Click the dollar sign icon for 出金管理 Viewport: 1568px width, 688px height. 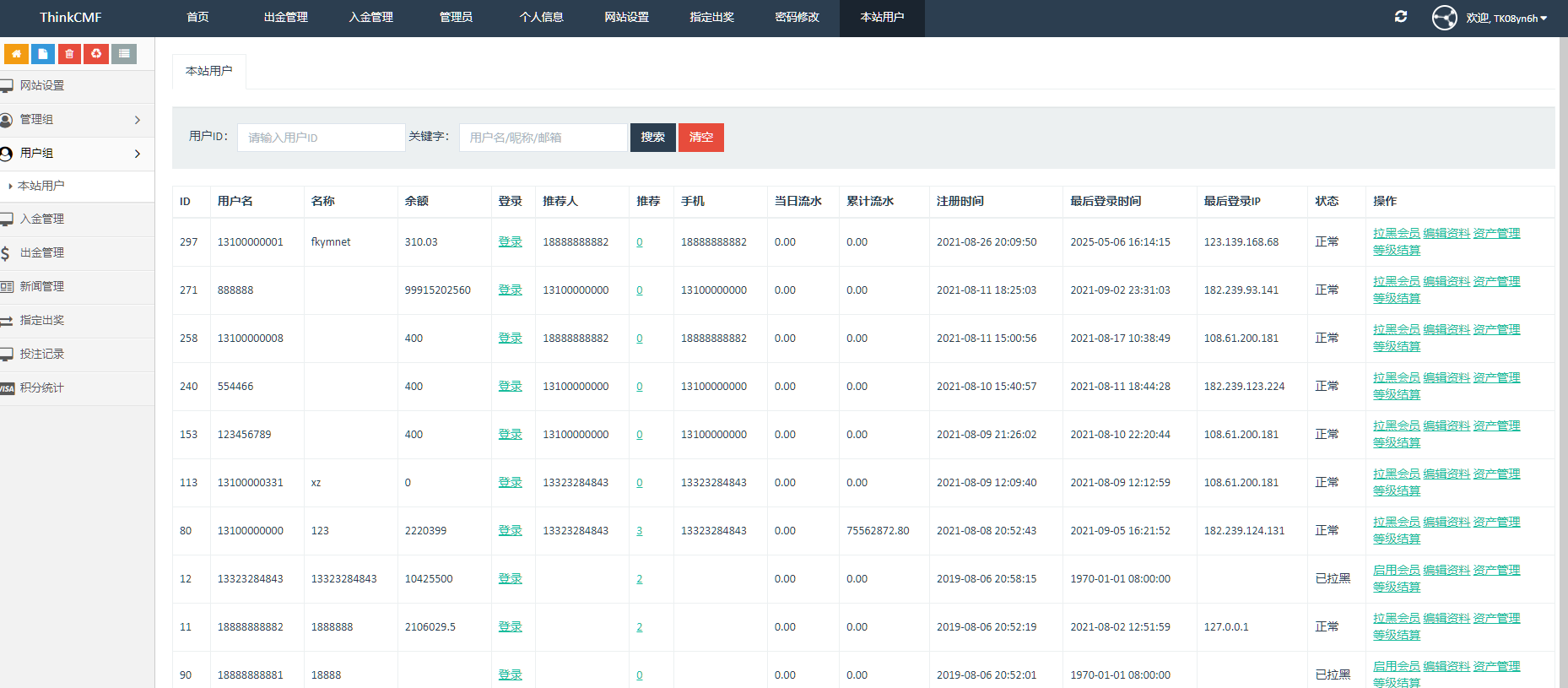(x=6, y=253)
